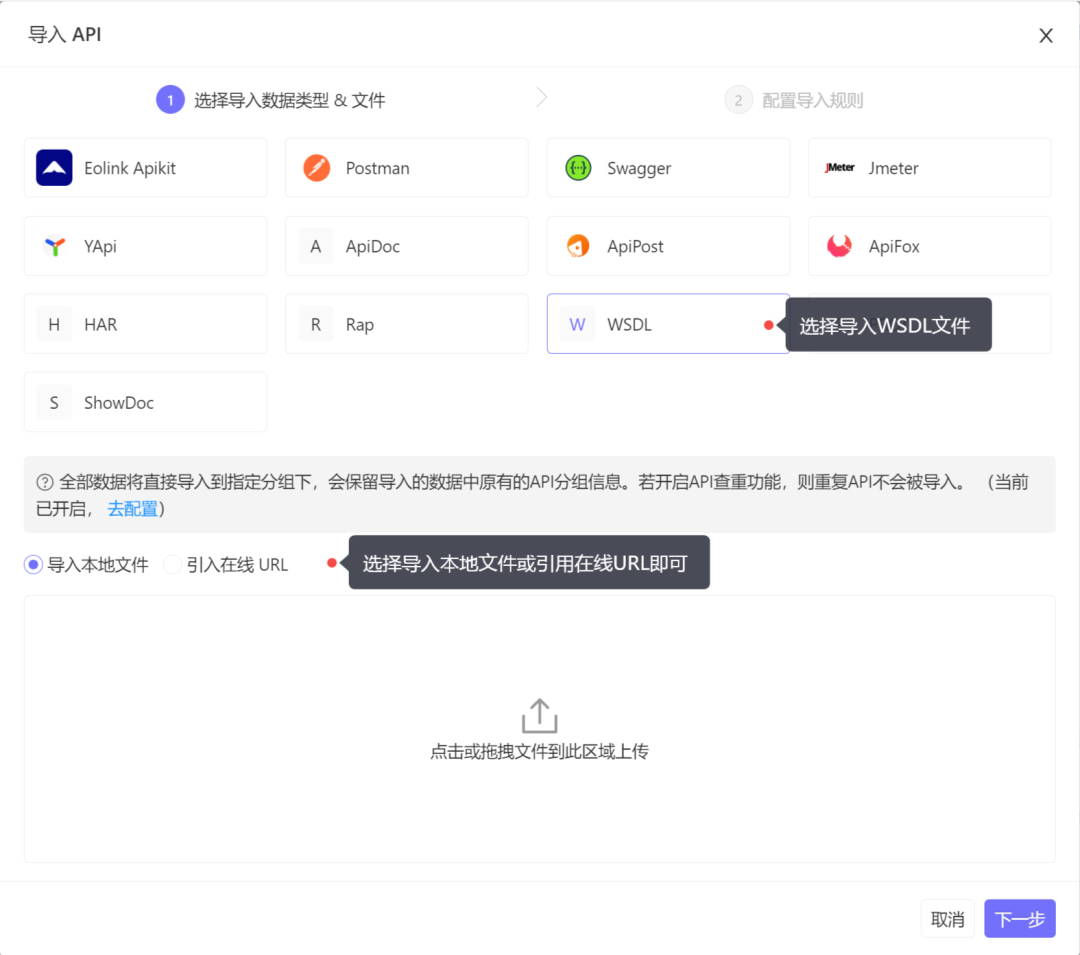Choose the ShowDoc import type

pyautogui.click(x=145, y=403)
